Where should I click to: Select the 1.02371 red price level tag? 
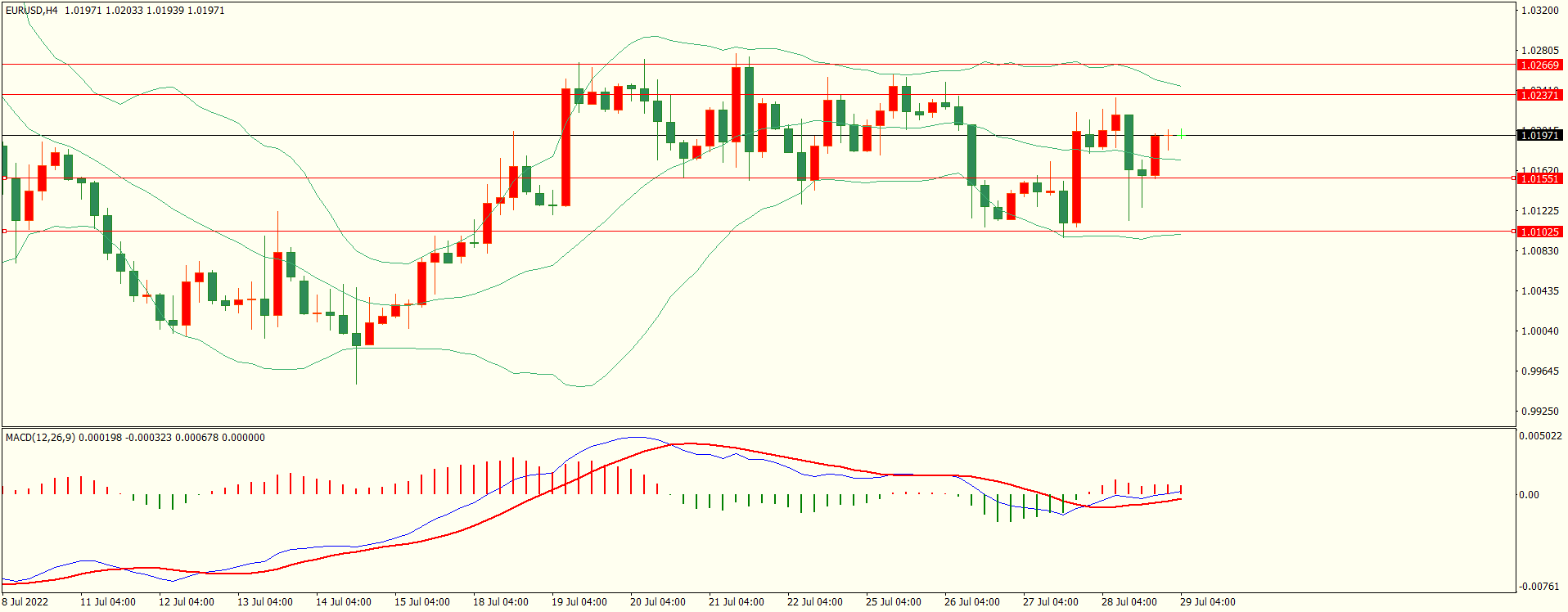coord(1539,96)
